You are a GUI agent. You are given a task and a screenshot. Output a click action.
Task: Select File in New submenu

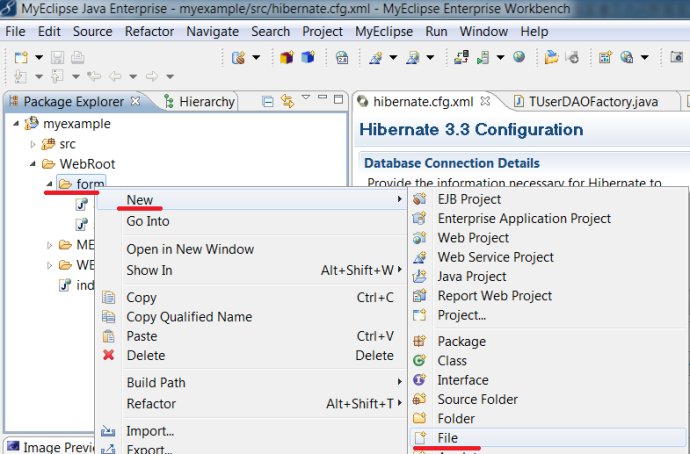point(548,438)
